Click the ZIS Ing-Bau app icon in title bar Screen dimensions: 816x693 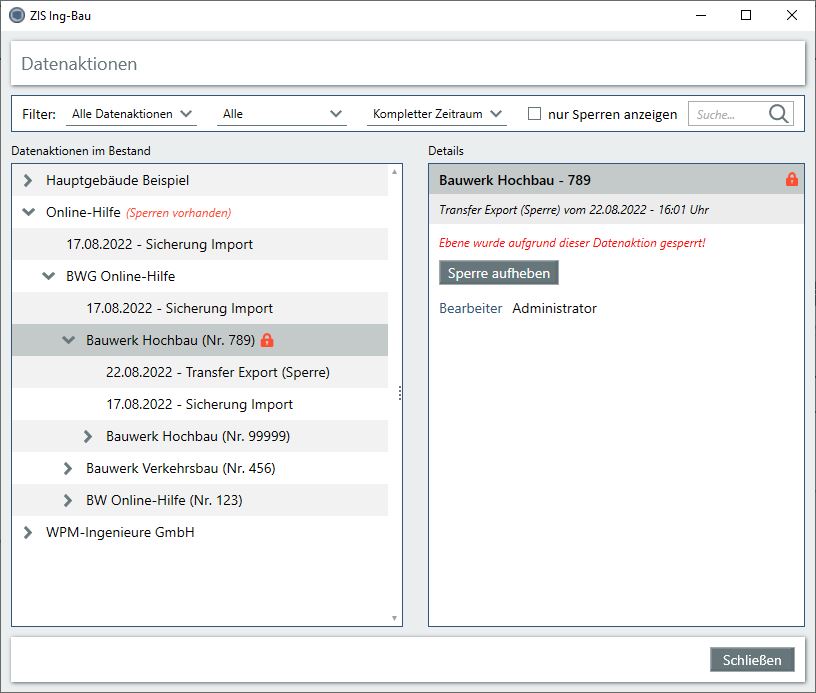click(x=16, y=15)
